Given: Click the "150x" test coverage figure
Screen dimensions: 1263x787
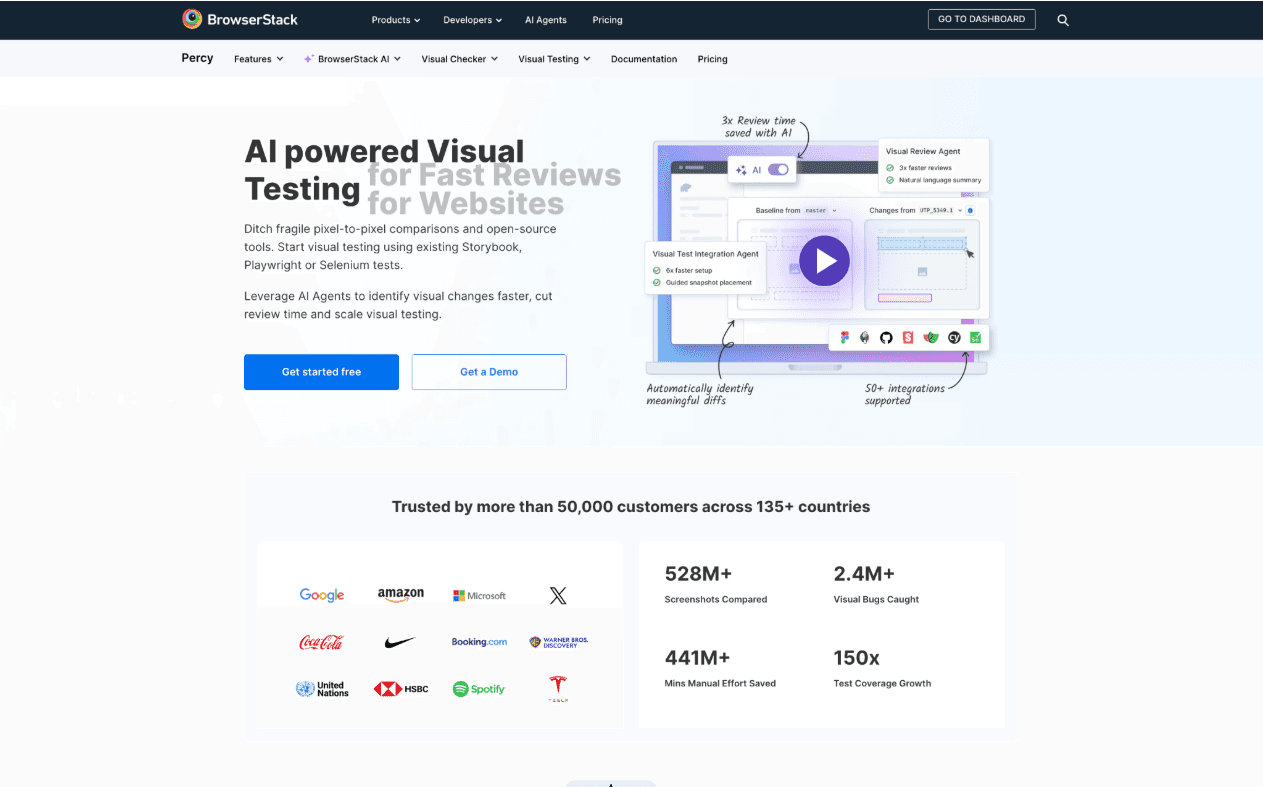Looking at the screenshot, I should click(857, 658).
